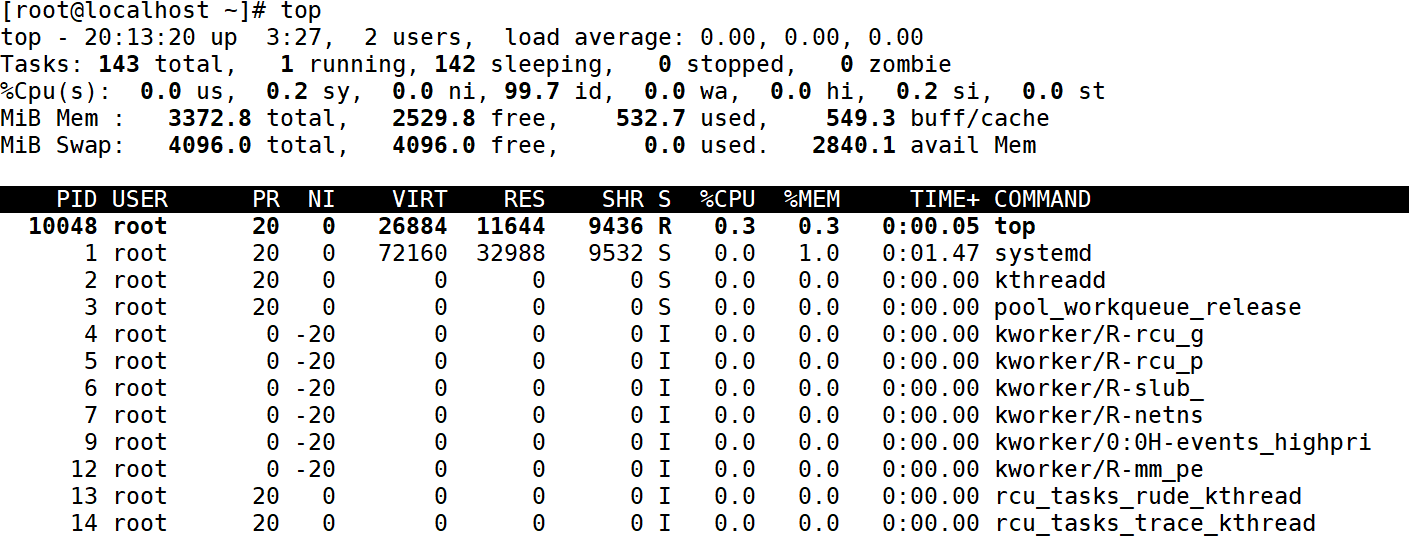Click the load average text
Screen dimensions: 1409x544
pos(714,38)
